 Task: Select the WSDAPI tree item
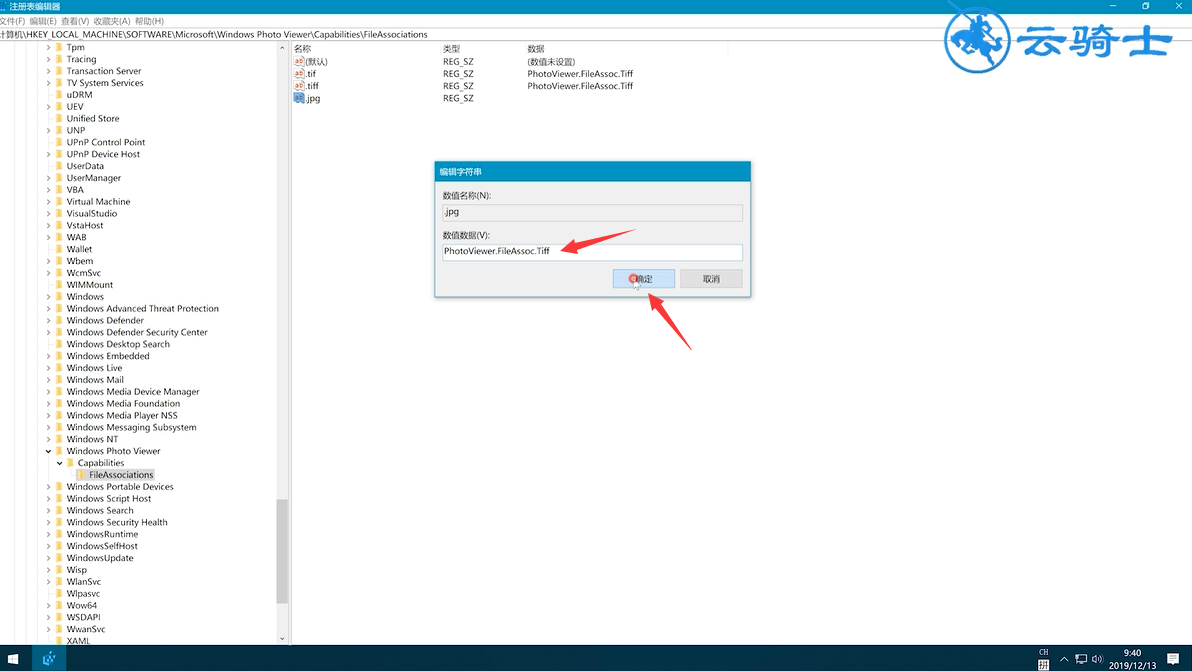coord(84,618)
